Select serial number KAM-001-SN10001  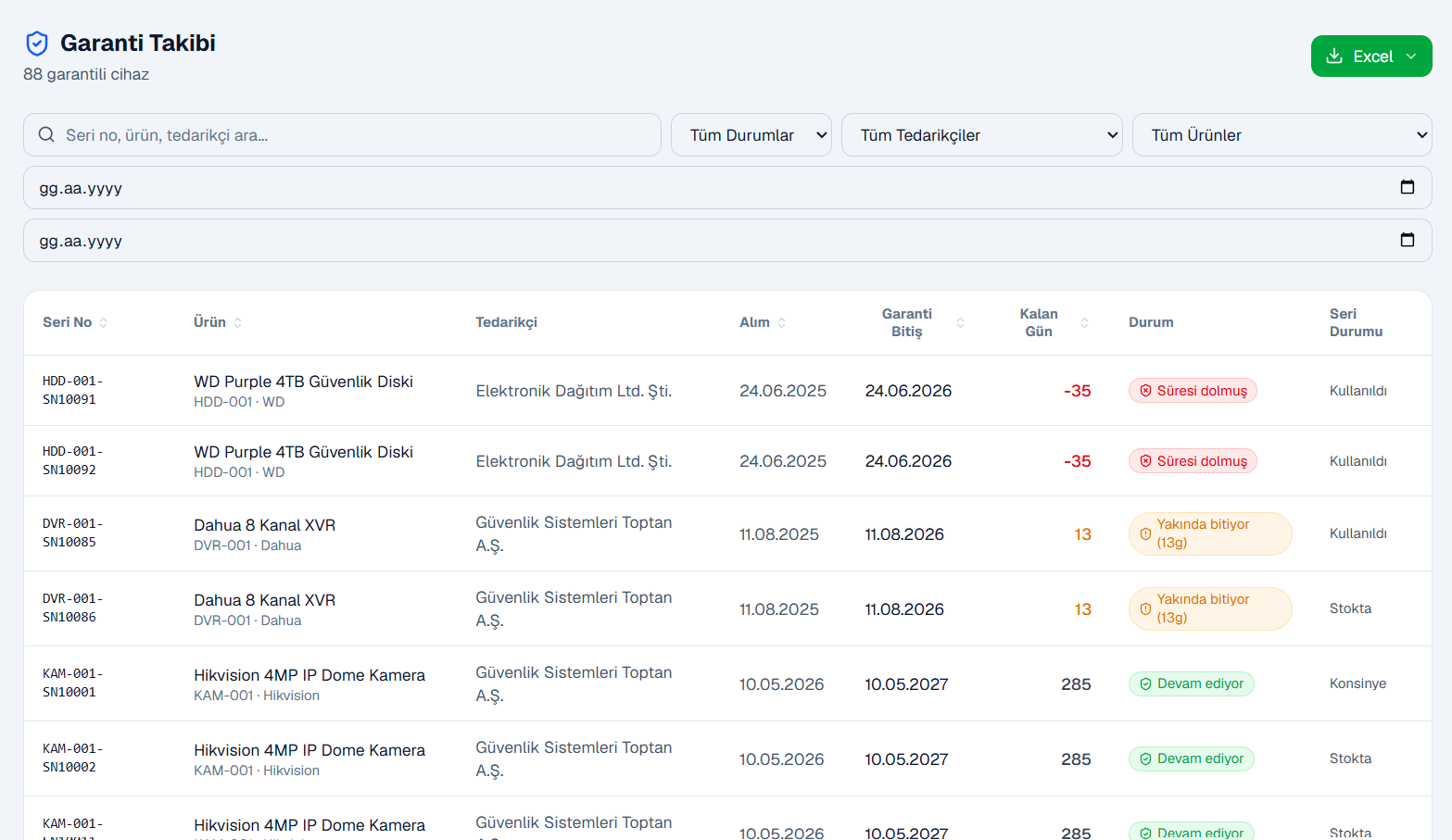(73, 683)
